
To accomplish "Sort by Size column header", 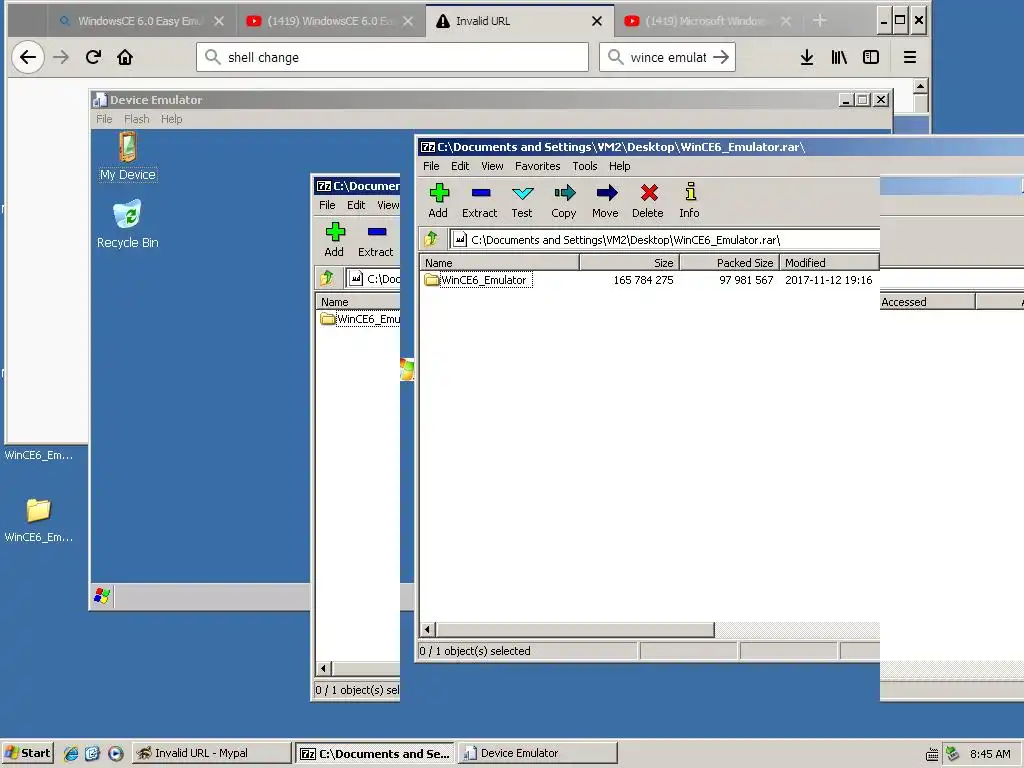I will click(x=630, y=263).
